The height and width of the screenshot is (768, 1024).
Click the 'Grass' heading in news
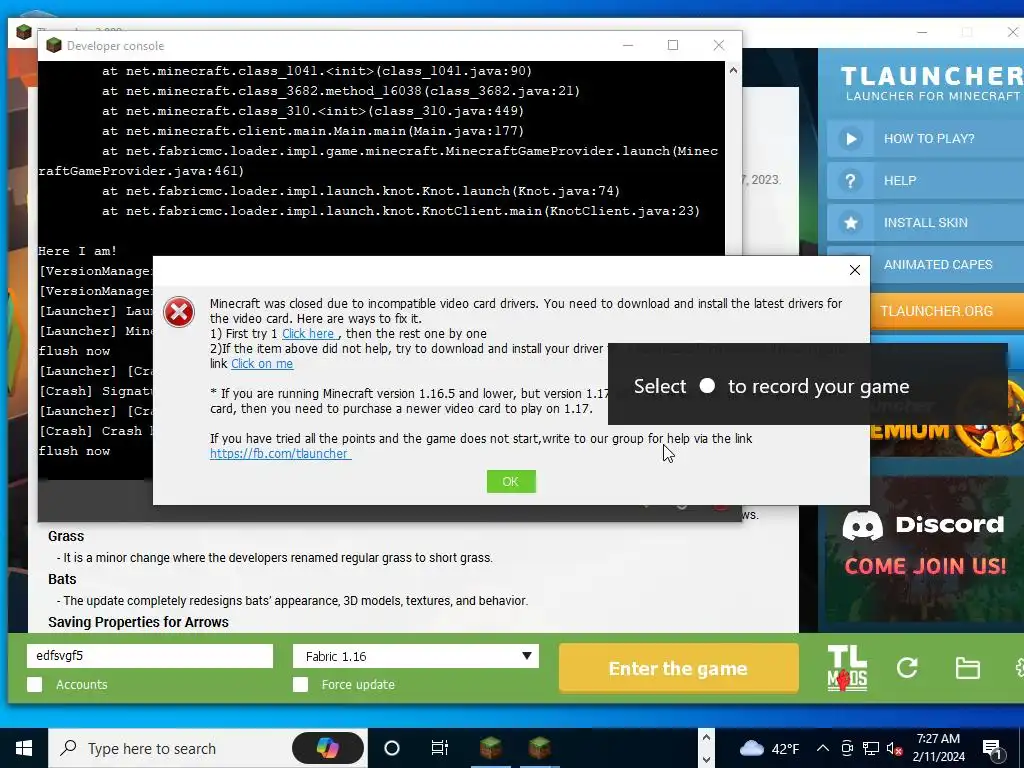pos(66,536)
